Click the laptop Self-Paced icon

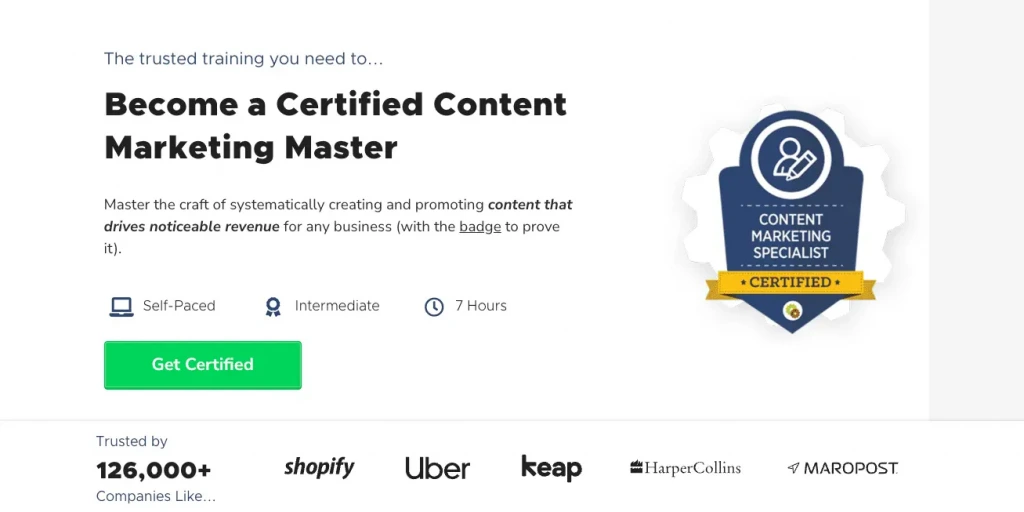click(121, 306)
